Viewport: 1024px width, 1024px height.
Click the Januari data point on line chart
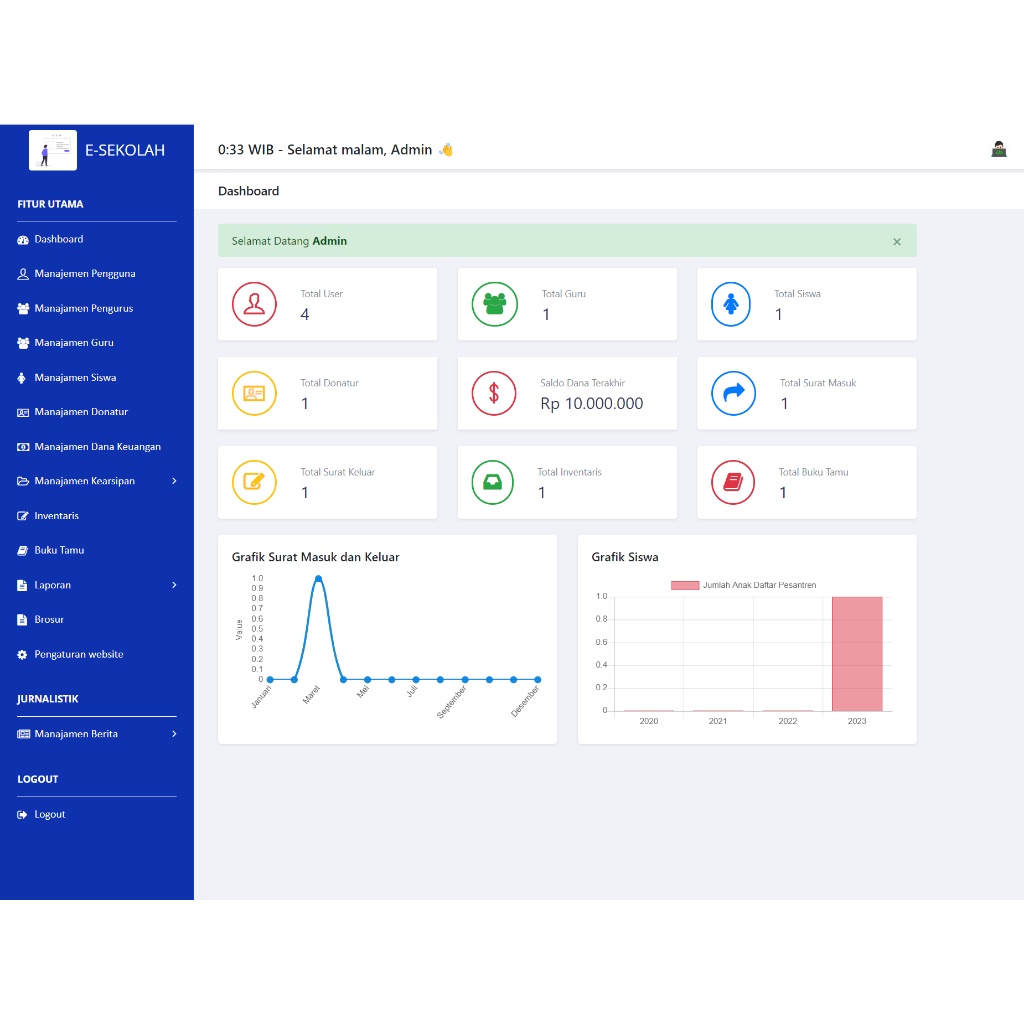pyautogui.click(x=270, y=680)
